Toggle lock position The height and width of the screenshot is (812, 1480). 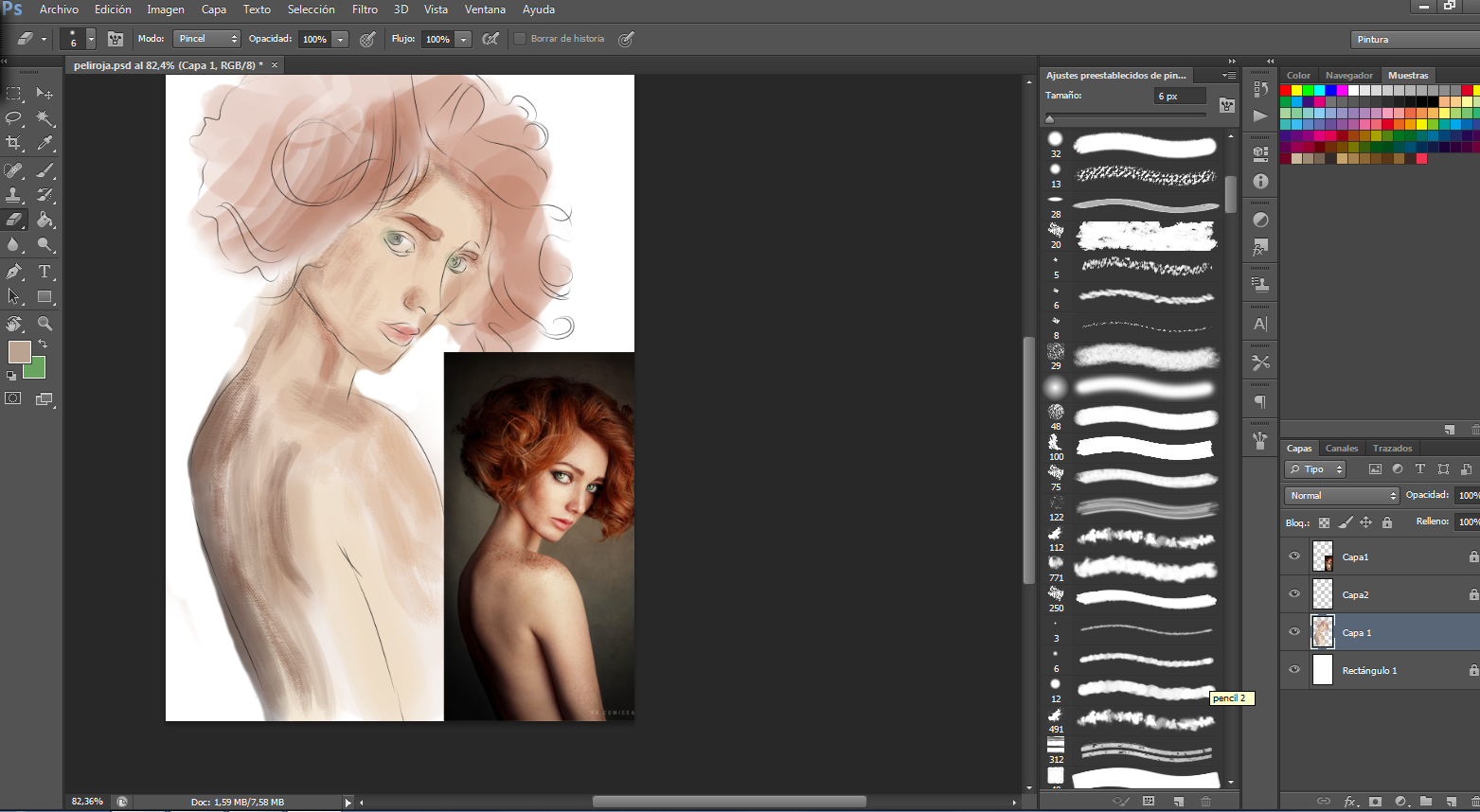click(1365, 522)
